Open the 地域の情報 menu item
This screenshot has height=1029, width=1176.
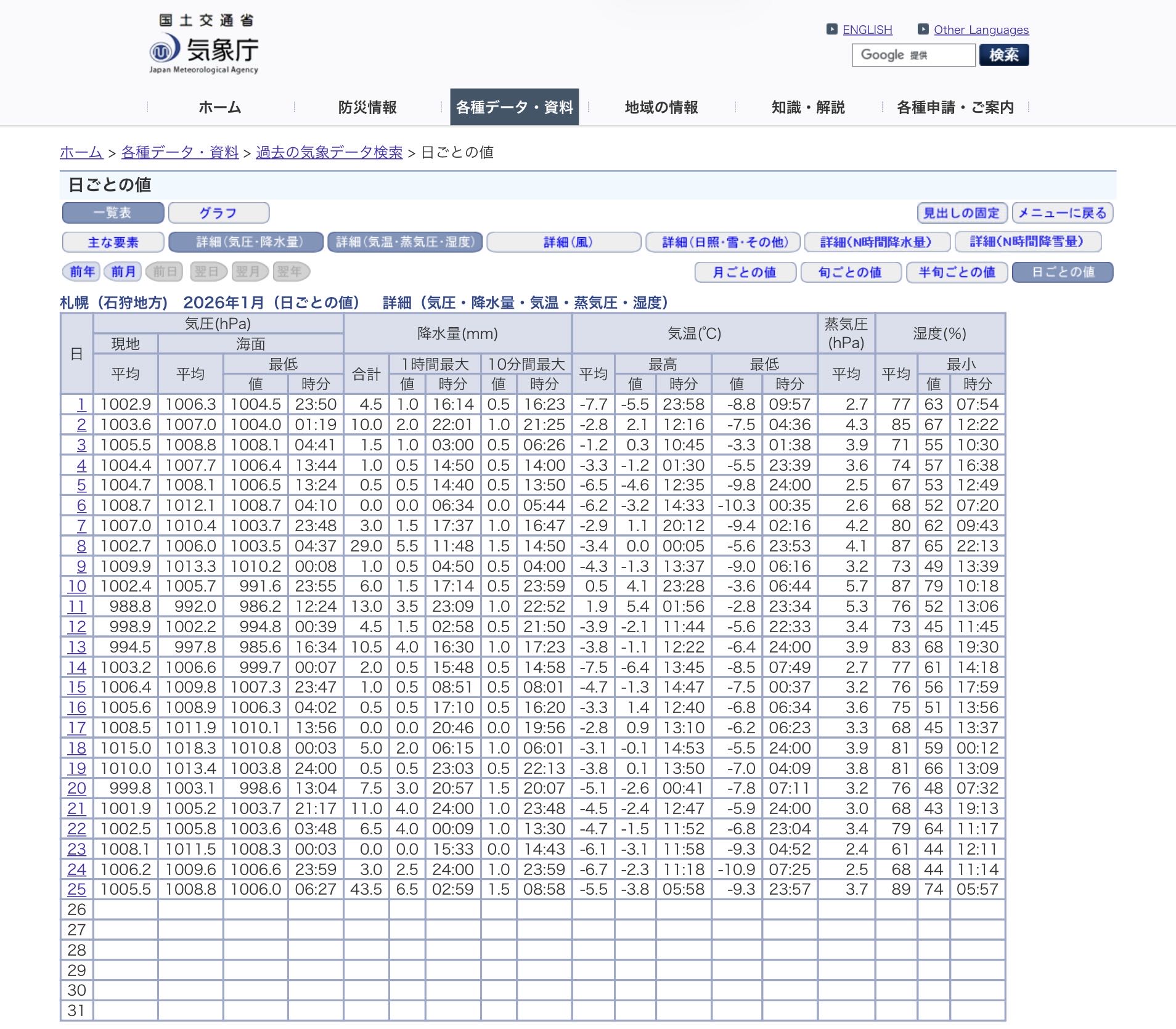661,107
